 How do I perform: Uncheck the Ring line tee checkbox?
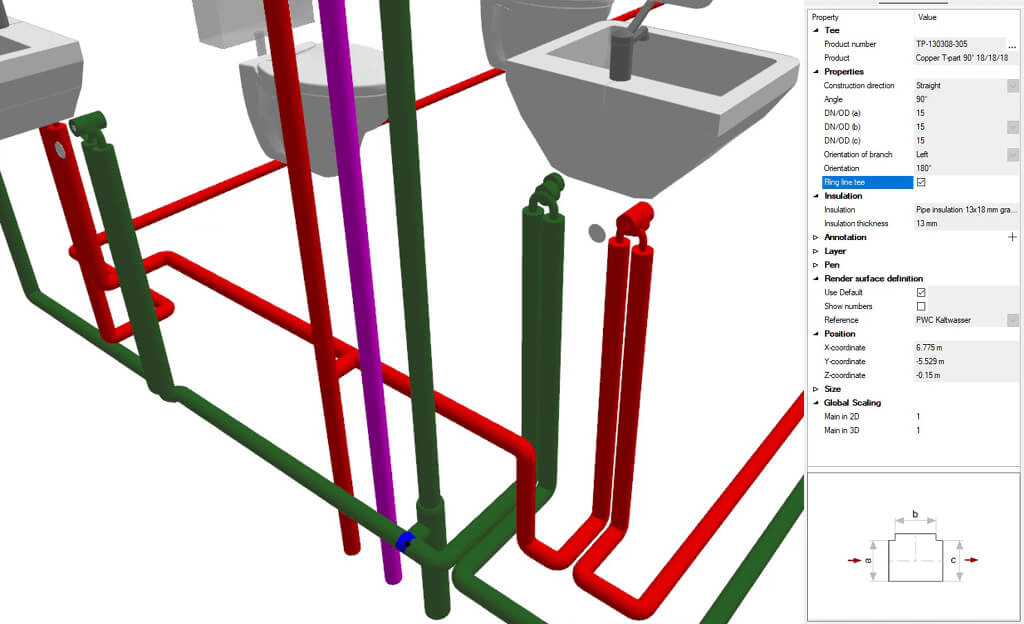921,183
